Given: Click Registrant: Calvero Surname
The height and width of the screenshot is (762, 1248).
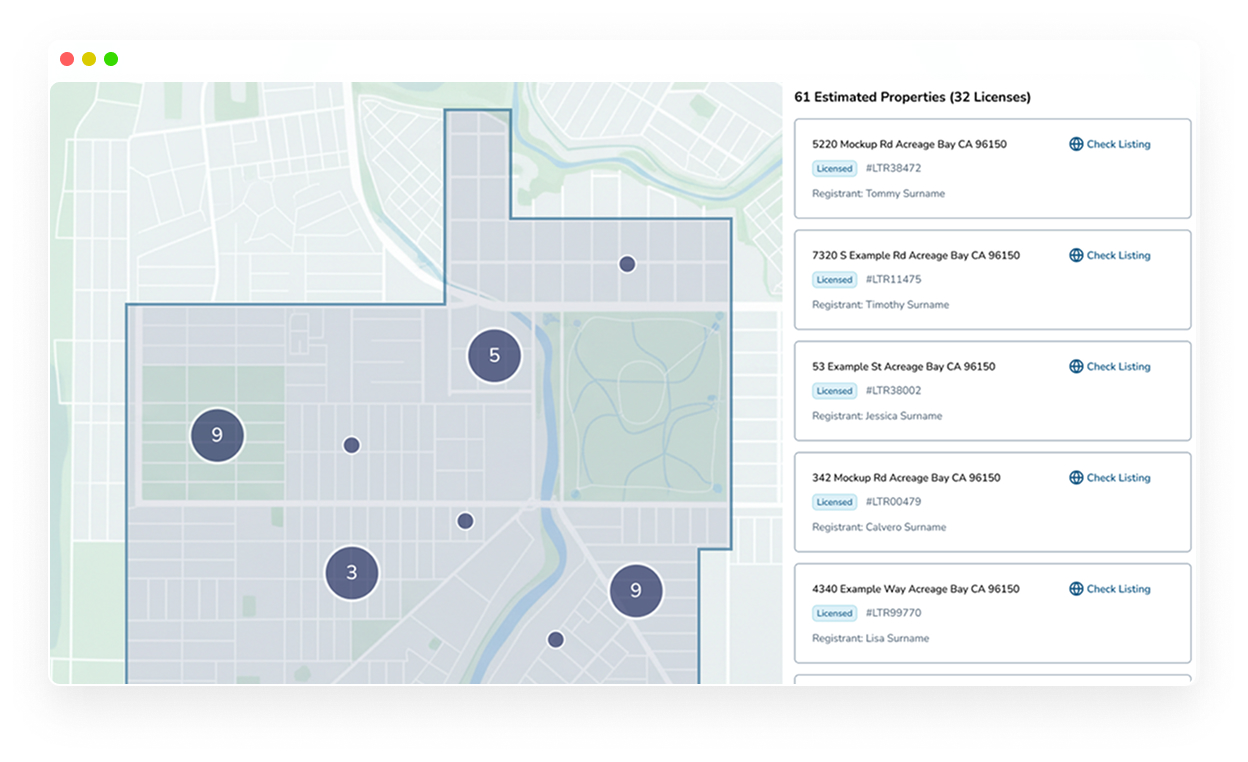Looking at the screenshot, I should click(879, 526).
